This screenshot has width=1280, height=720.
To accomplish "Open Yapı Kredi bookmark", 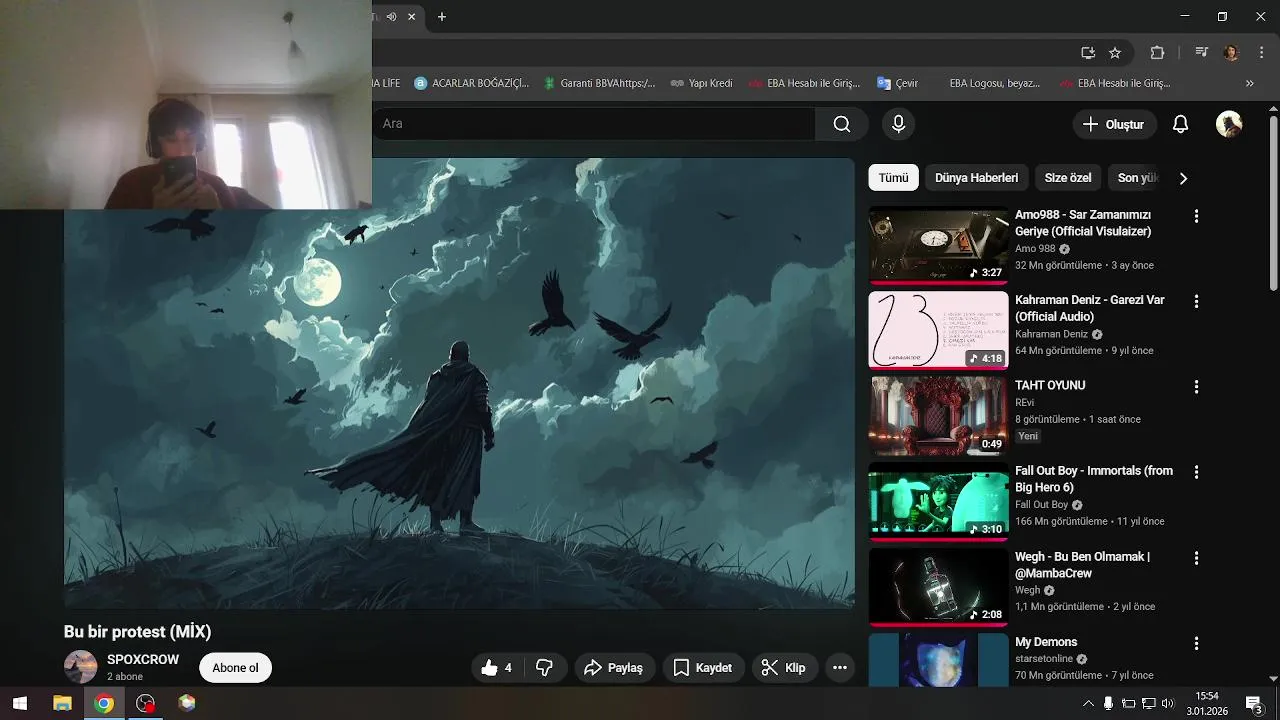I will pos(701,83).
